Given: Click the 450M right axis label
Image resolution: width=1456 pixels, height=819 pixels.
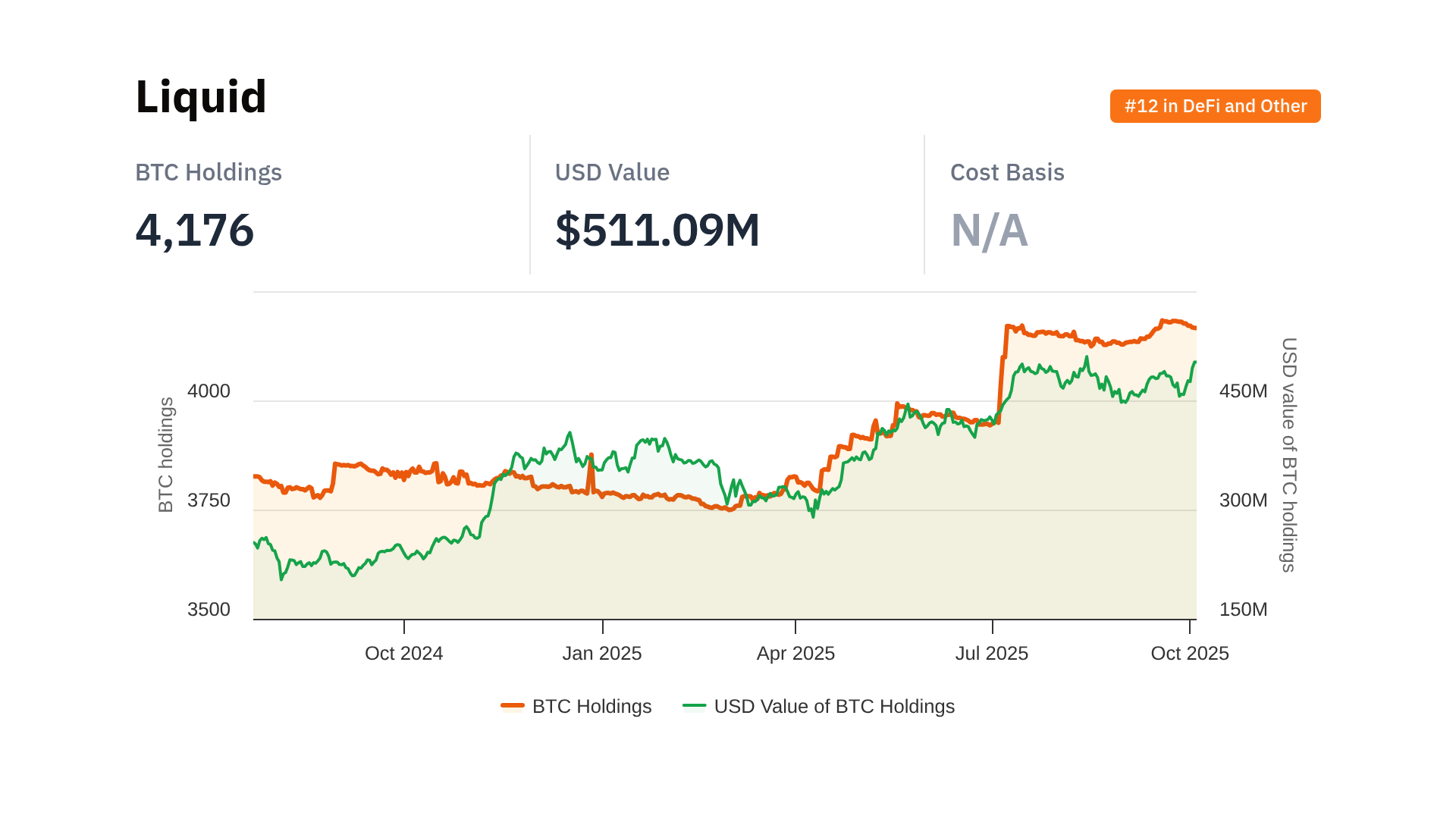Looking at the screenshot, I should 1243,391.
